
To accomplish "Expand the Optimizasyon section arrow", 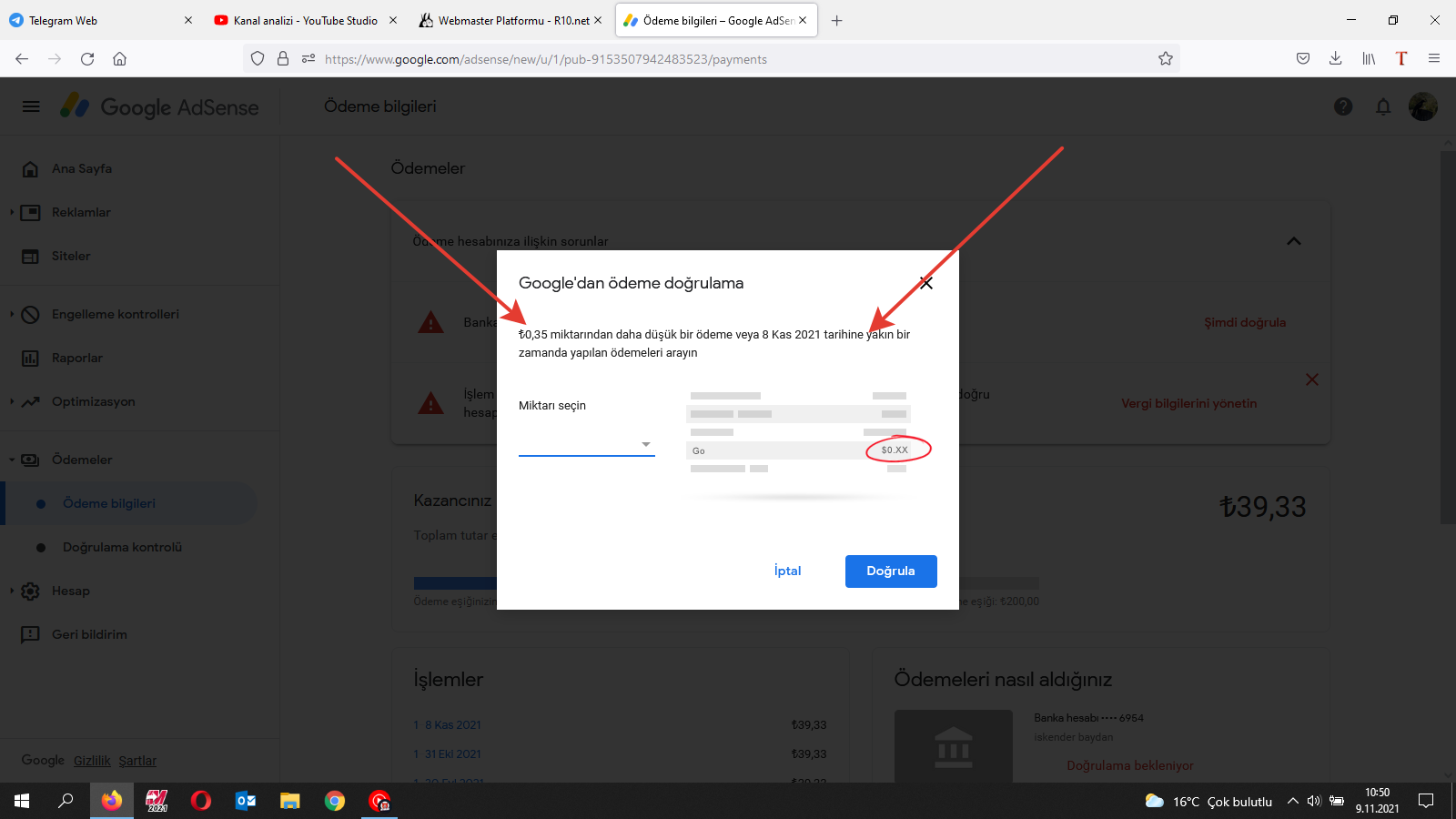I will click(12, 402).
